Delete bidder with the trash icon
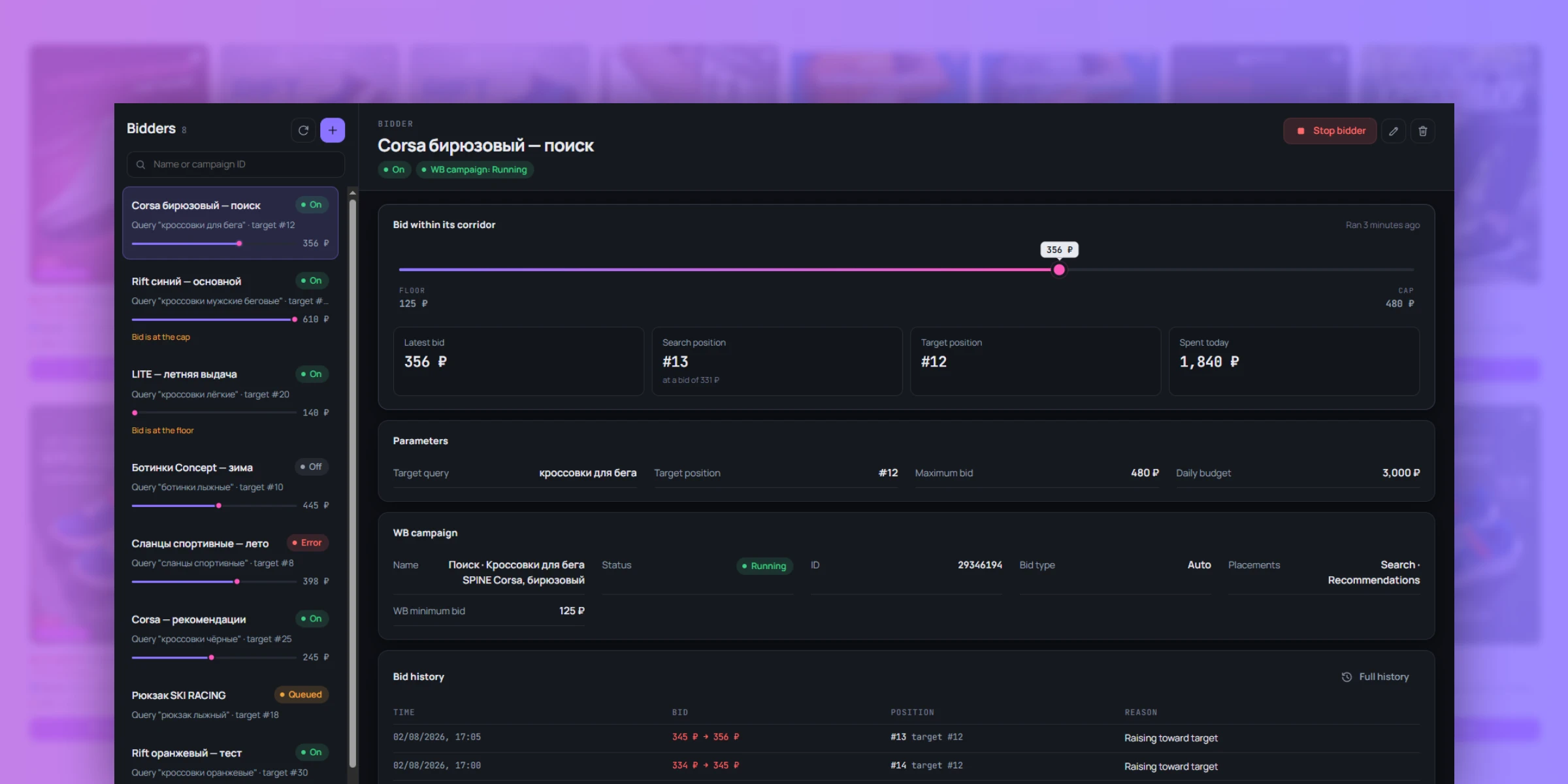1568x784 pixels. point(1422,131)
